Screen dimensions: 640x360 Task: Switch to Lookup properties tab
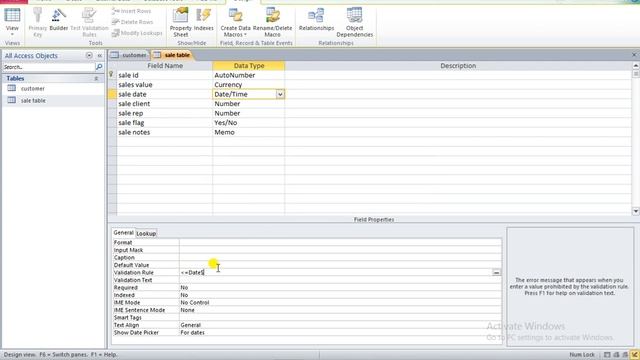pyautogui.click(x=146, y=233)
